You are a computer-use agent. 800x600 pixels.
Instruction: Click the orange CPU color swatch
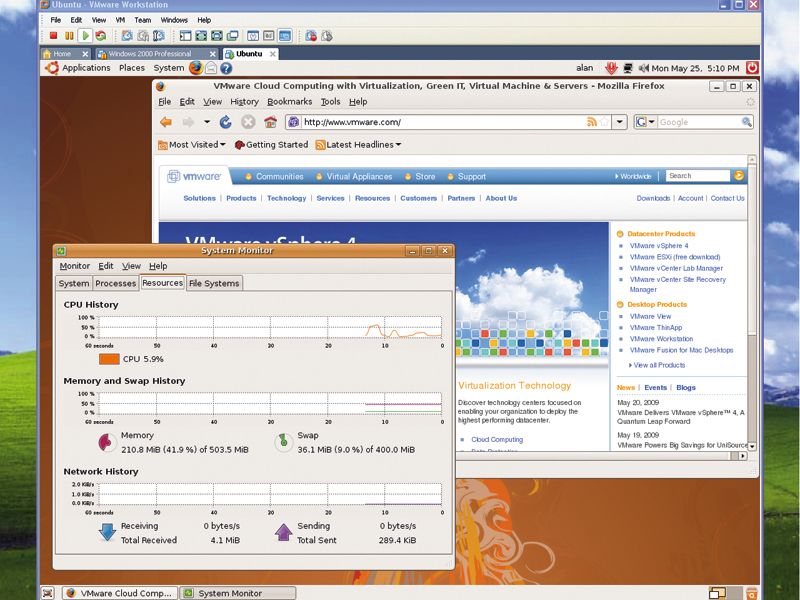tap(109, 359)
